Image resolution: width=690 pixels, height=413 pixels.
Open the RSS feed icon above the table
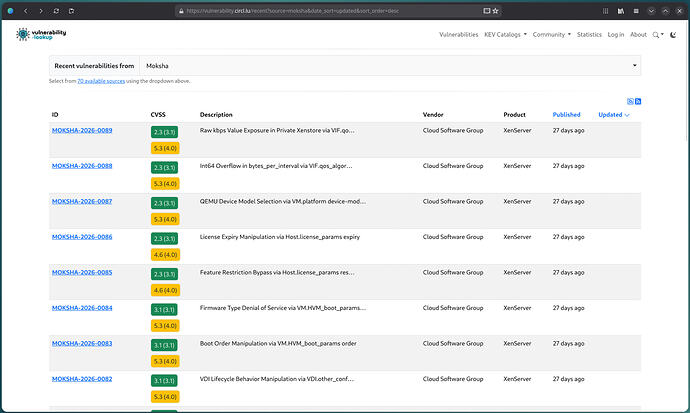pyautogui.click(x=638, y=101)
